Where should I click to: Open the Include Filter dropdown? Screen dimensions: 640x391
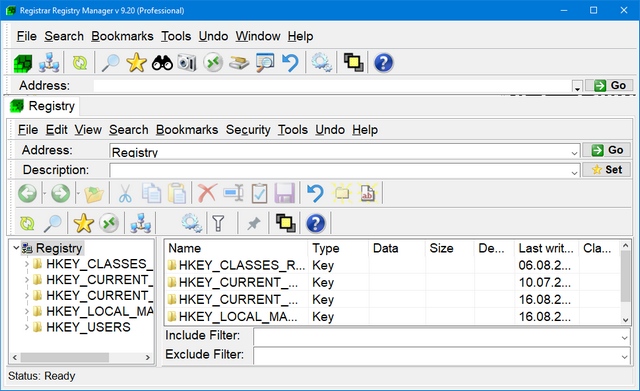pos(624,338)
